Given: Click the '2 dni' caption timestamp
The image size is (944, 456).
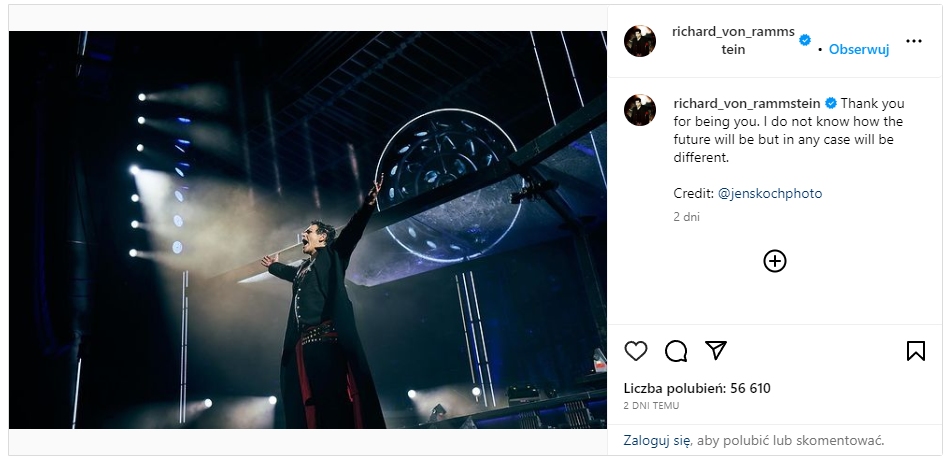Looking at the screenshot, I should 686,216.
